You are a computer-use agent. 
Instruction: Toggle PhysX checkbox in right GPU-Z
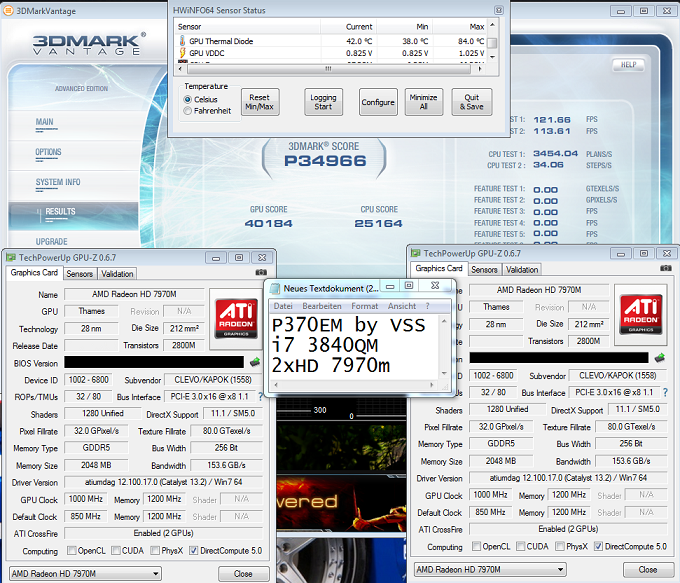tap(560, 546)
